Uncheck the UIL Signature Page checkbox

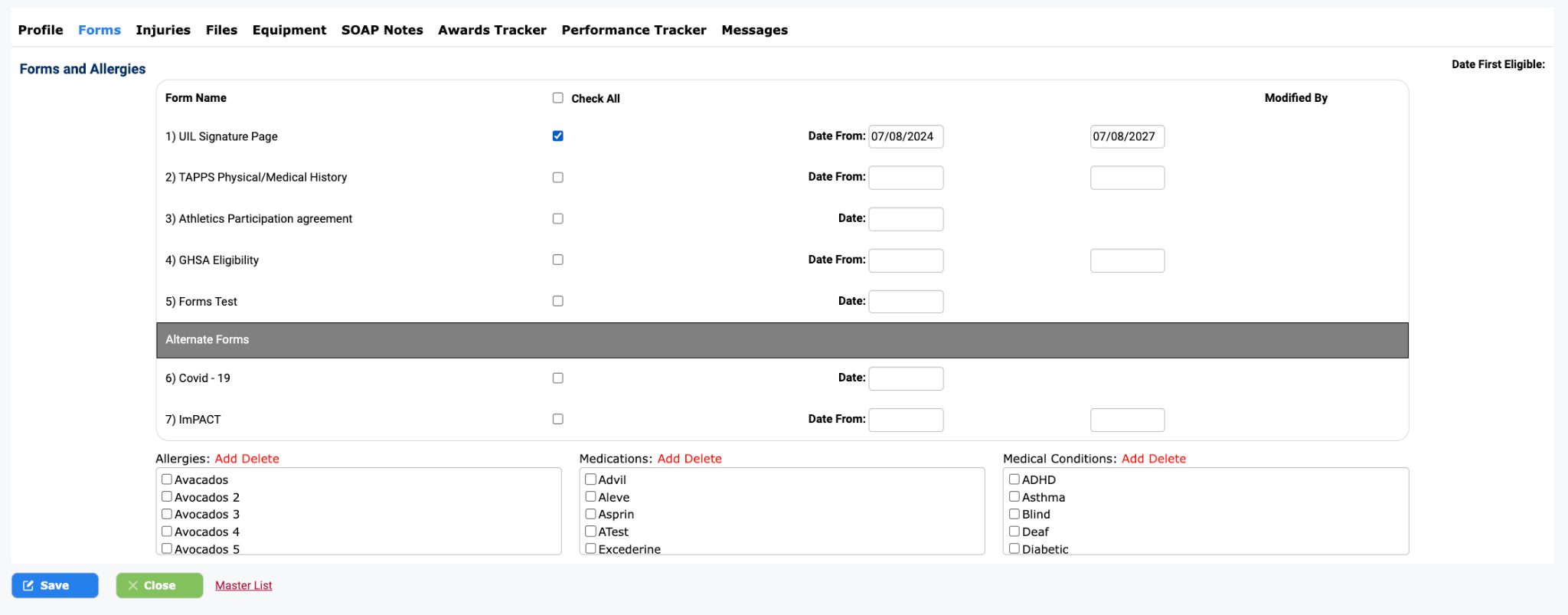[x=557, y=136]
